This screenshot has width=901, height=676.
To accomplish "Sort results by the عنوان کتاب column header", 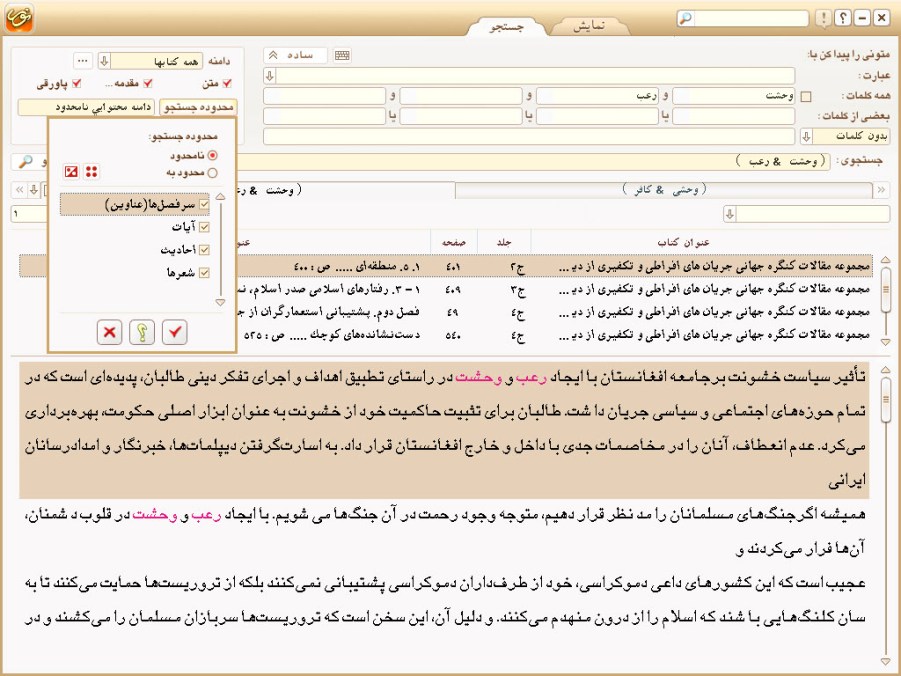I will (684, 242).
